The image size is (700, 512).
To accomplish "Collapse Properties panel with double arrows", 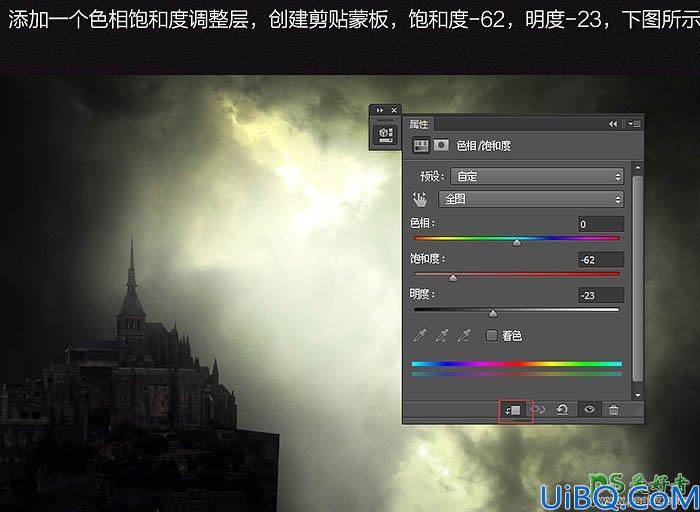I will point(613,124).
